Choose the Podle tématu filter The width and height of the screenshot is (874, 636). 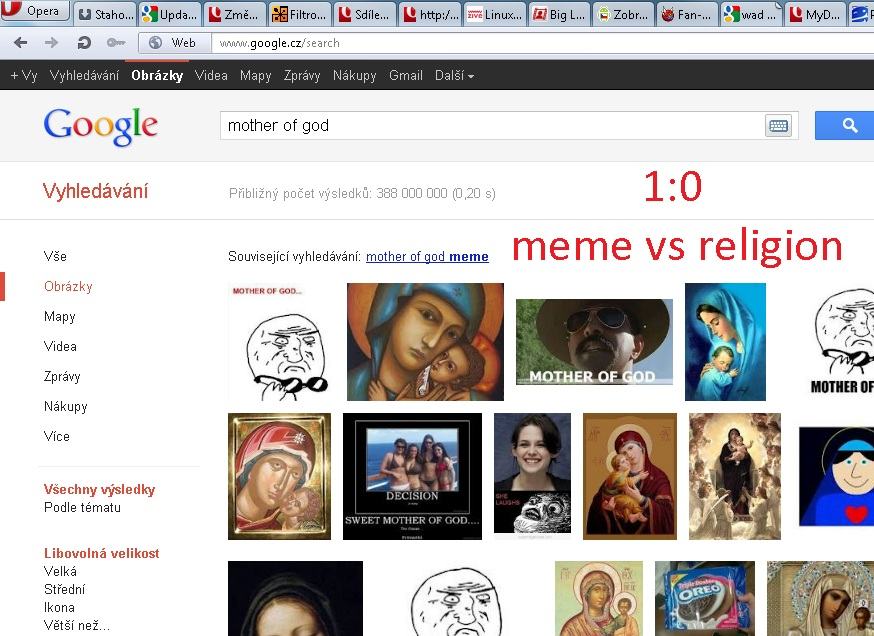coord(82,507)
